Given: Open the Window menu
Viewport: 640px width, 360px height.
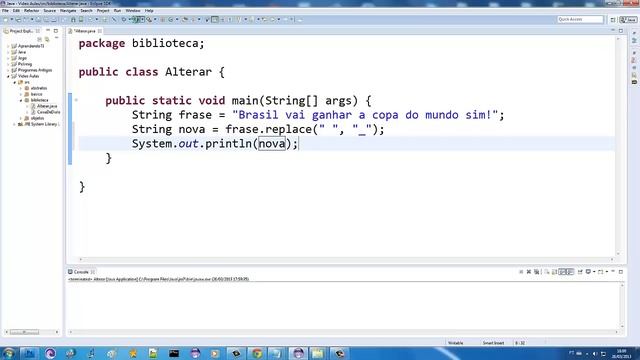Looking at the screenshot, I should pyautogui.click(x=133, y=11).
